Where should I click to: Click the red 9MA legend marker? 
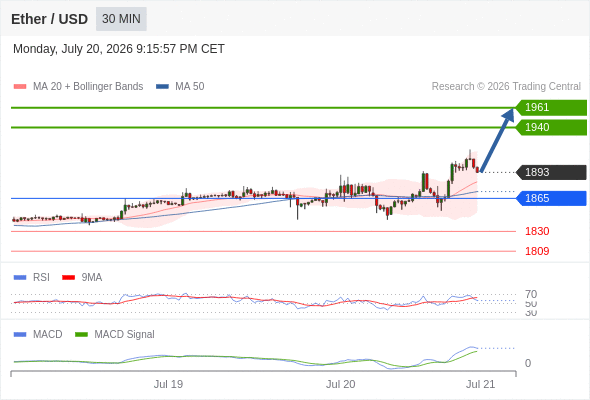tap(68, 278)
